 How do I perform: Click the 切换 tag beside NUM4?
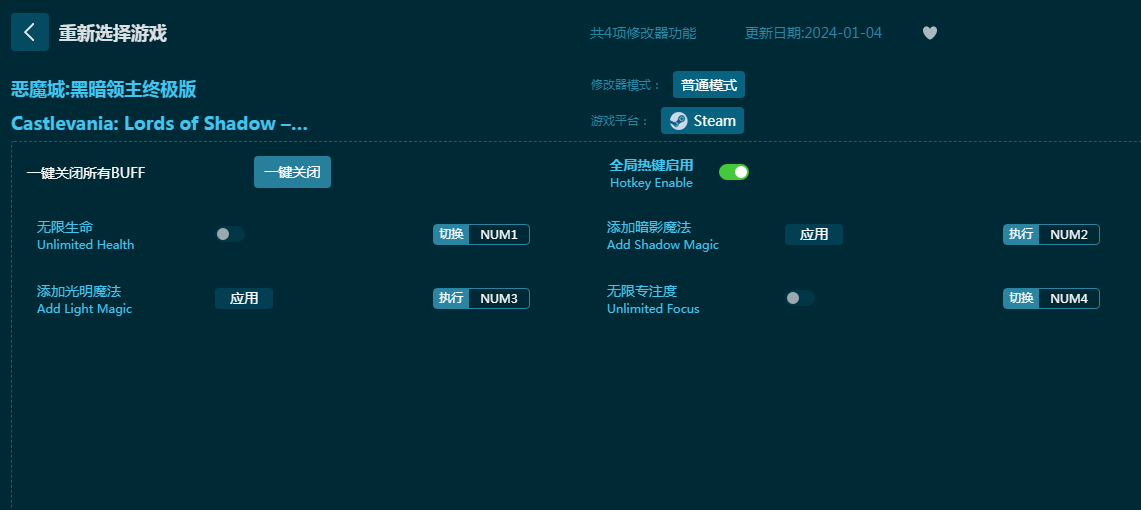click(x=1021, y=298)
